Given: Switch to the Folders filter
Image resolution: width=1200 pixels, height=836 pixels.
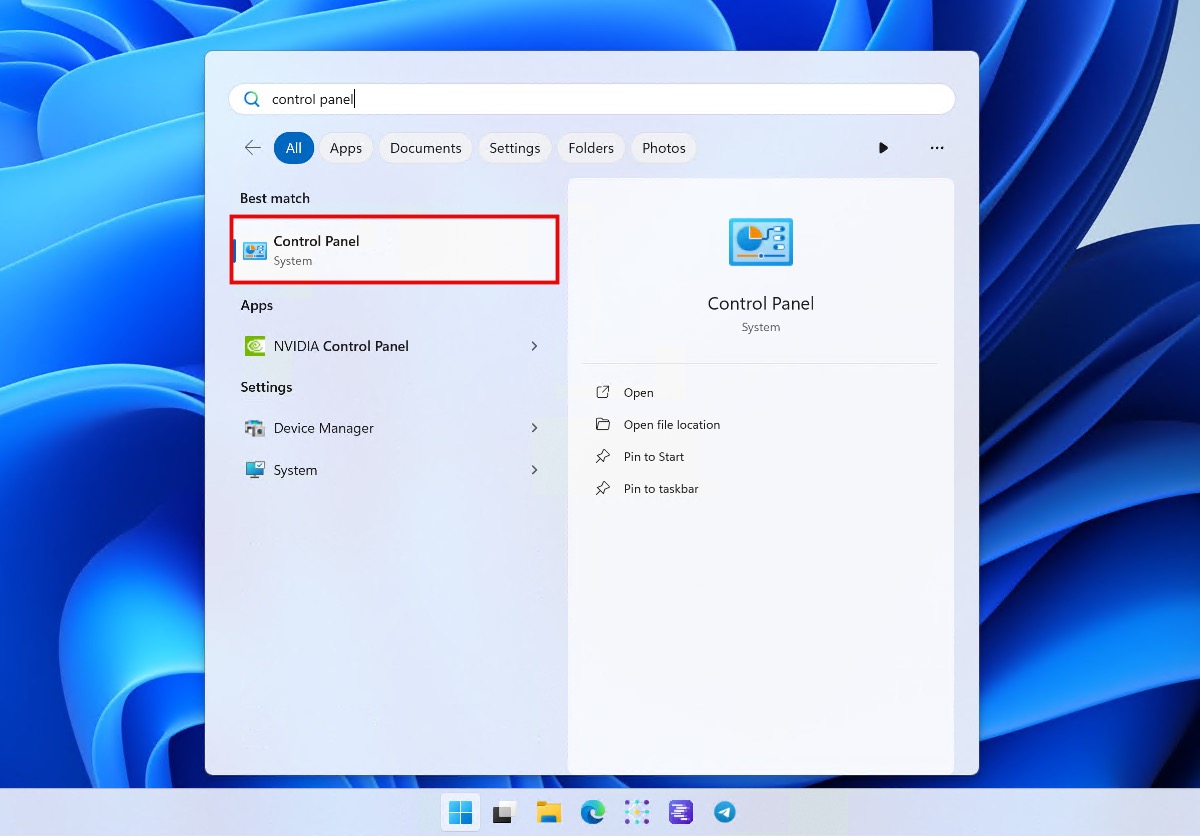Looking at the screenshot, I should click(x=591, y=148).
